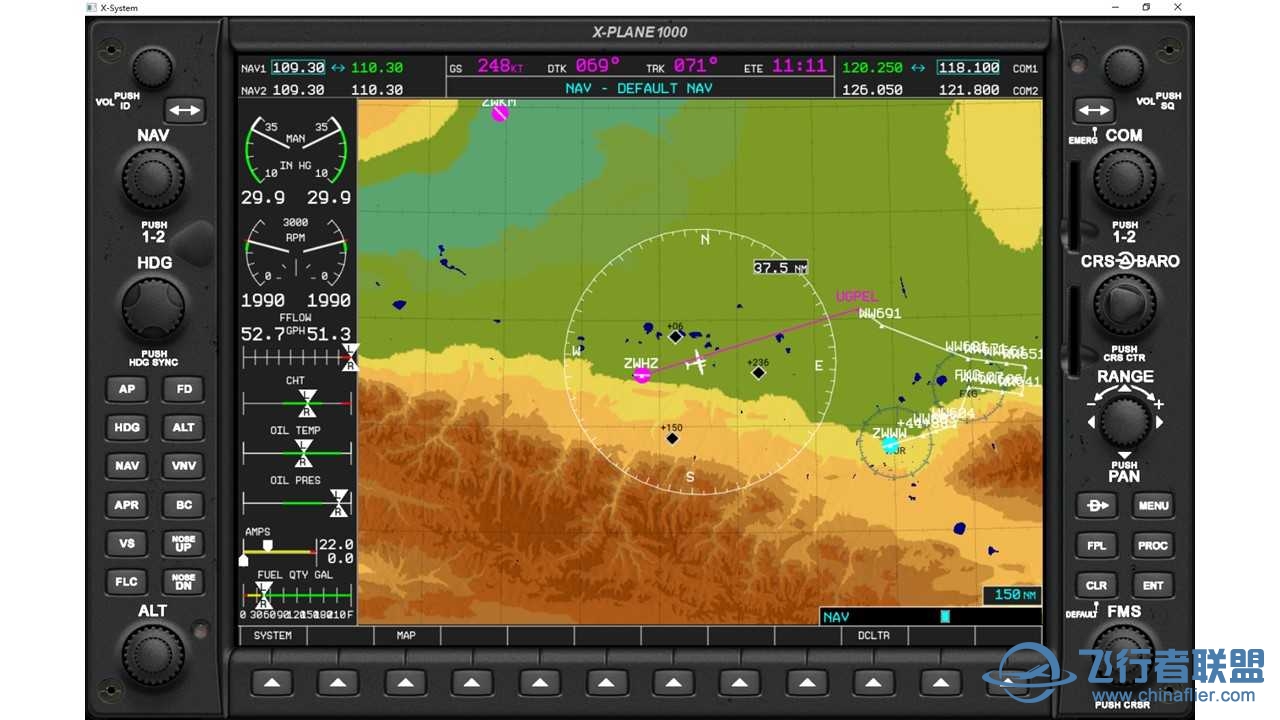
Task: Restore down the X-System window
Action: (1146, 7)
